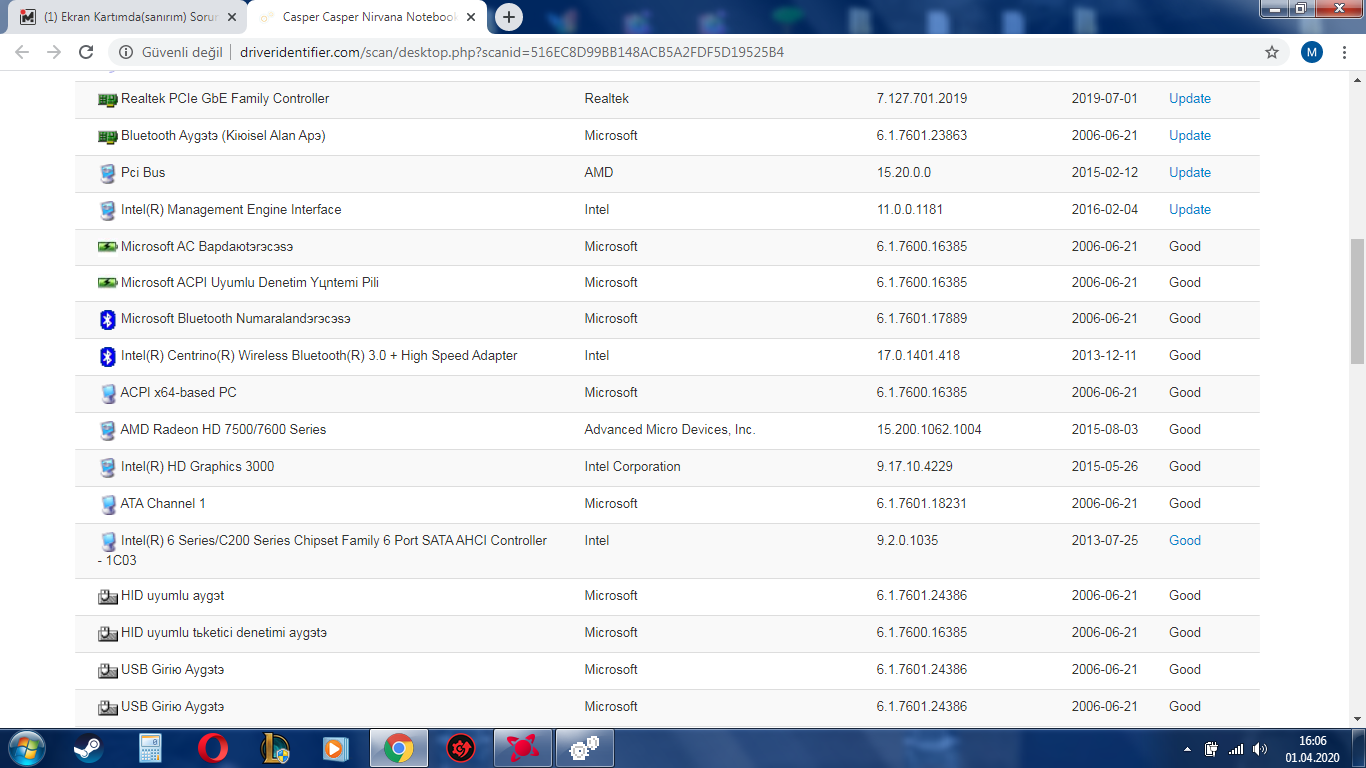Open Chrome's three-dot menu

(x=1346, y=52)
